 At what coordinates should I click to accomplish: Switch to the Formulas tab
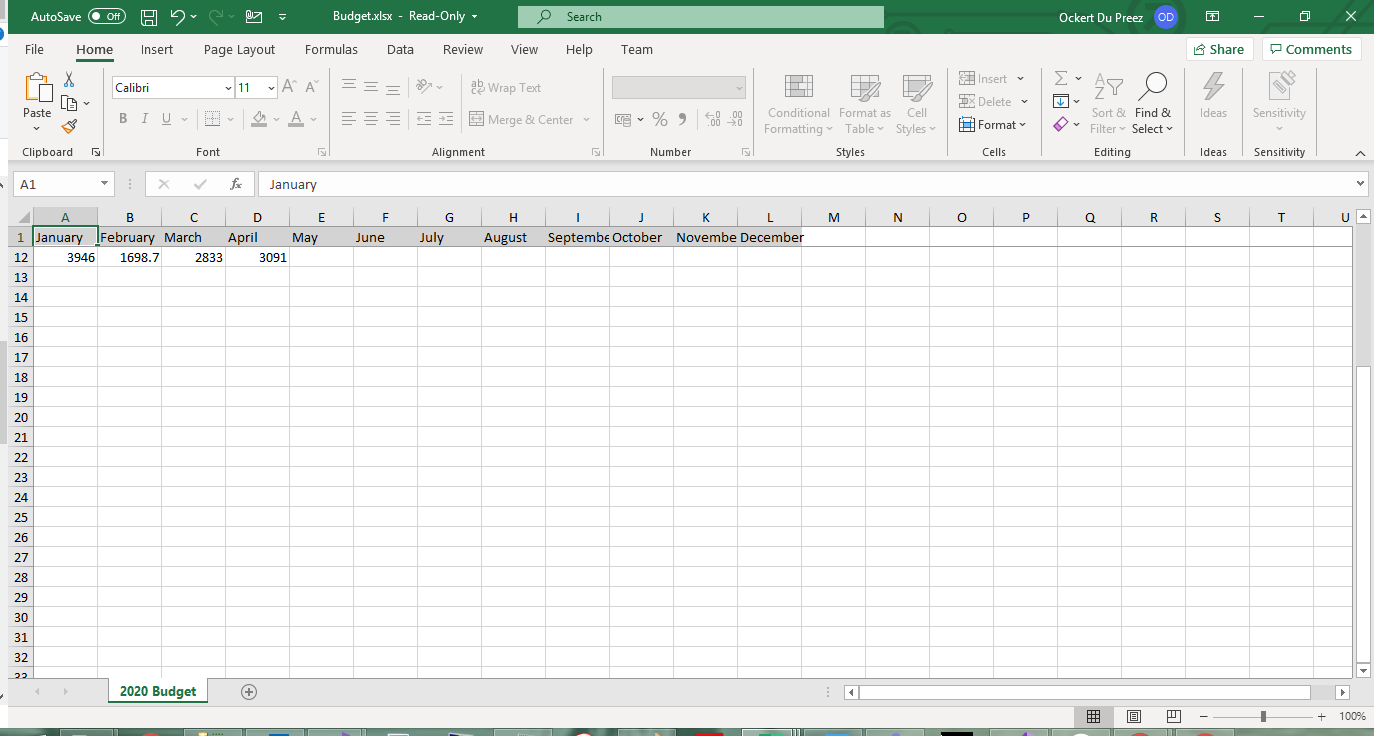click(x=331, y=49)
